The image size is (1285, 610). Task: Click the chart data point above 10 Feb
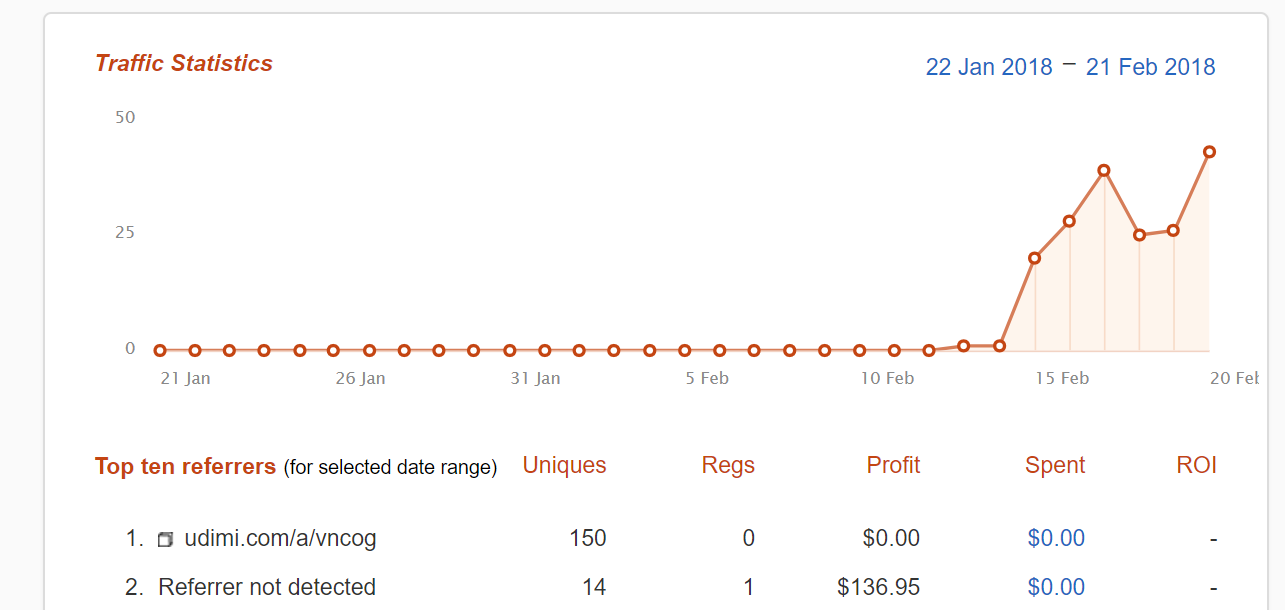[894, 350]
